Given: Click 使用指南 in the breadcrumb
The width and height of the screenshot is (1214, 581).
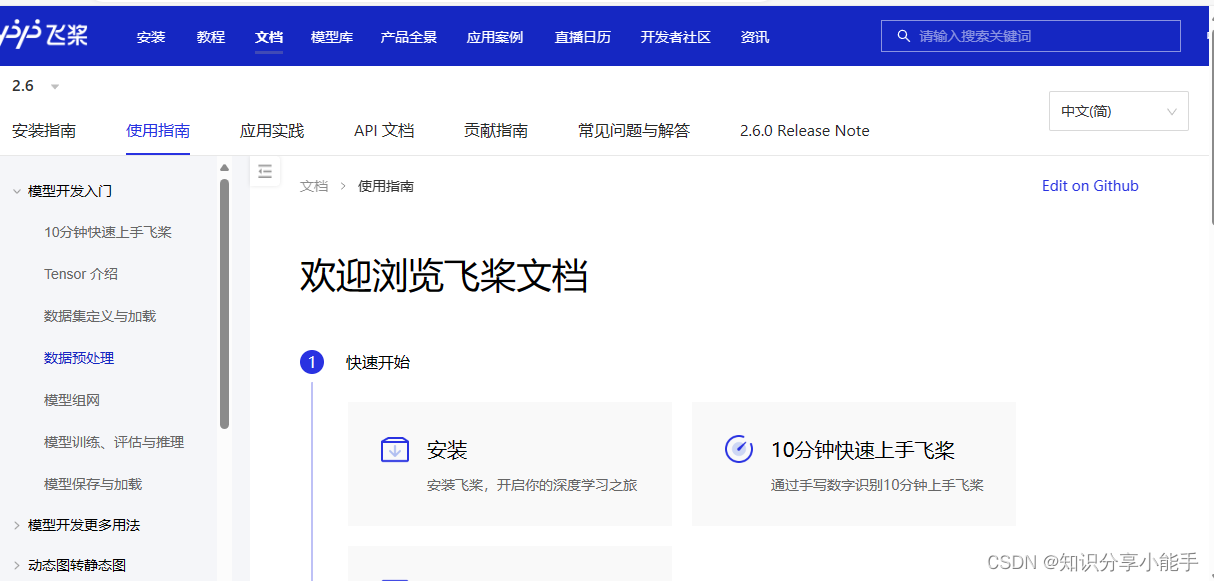Looking at the screenshot, I should [386, 186].
